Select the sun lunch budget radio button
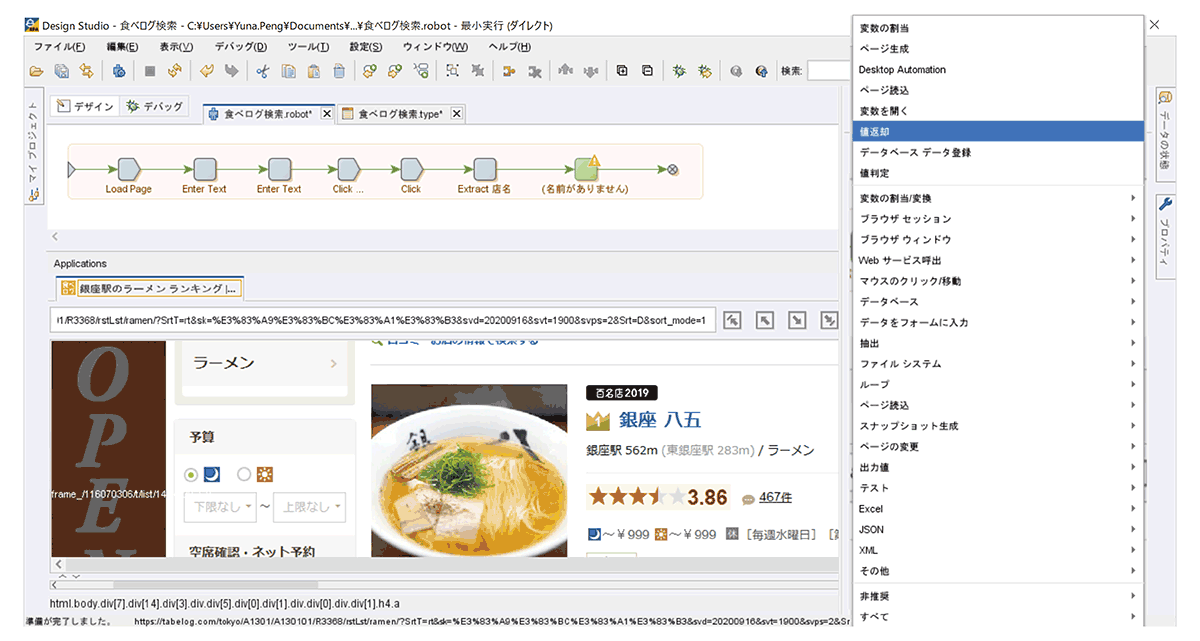1200x641 pixels. coord(244,474)
